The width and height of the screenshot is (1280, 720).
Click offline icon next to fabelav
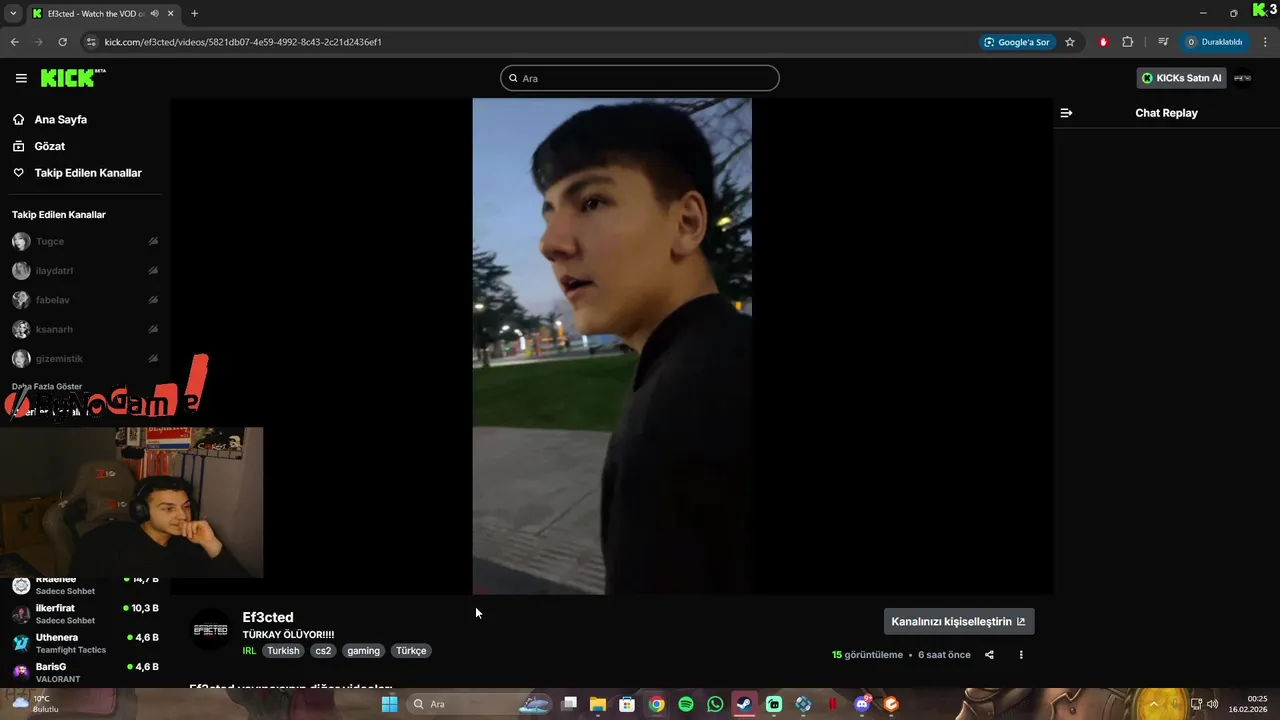coord(153,300)
